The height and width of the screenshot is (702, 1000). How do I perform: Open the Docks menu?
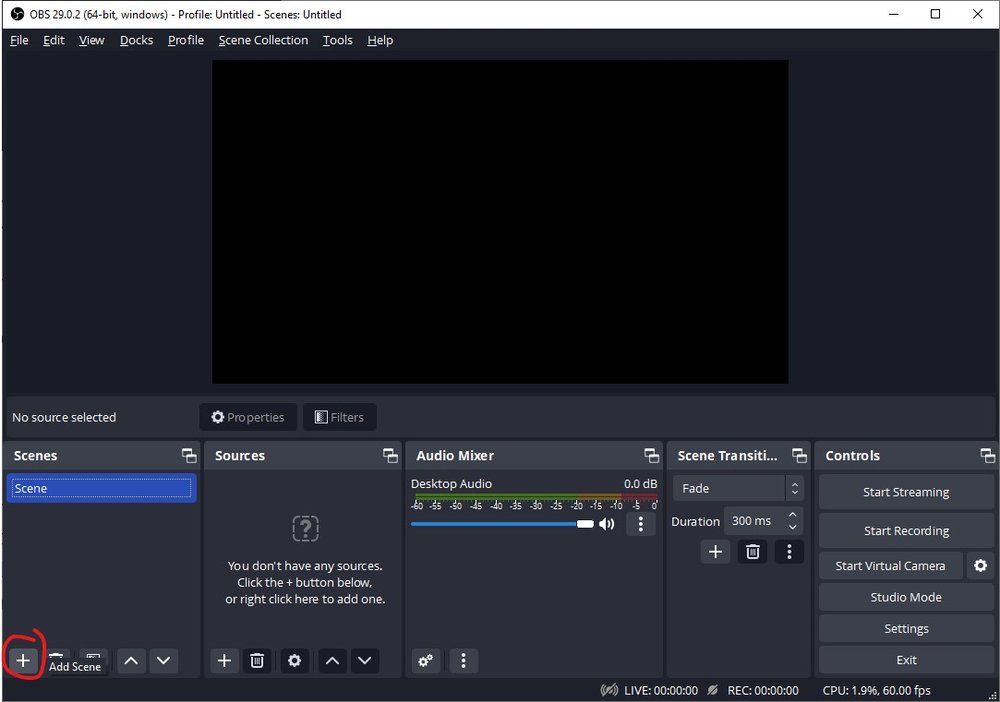[136, 40]
